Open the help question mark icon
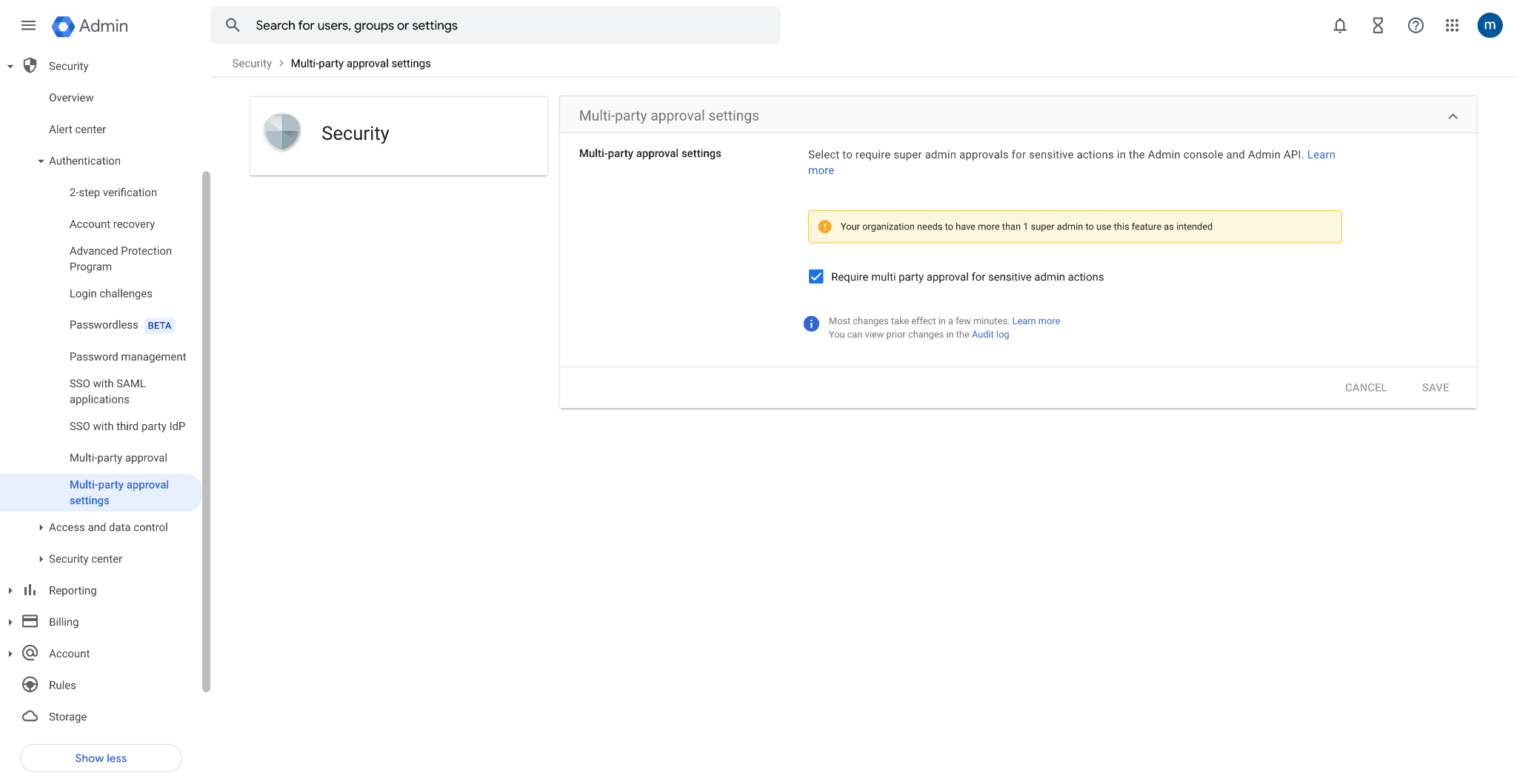 tap(1415, 26)
